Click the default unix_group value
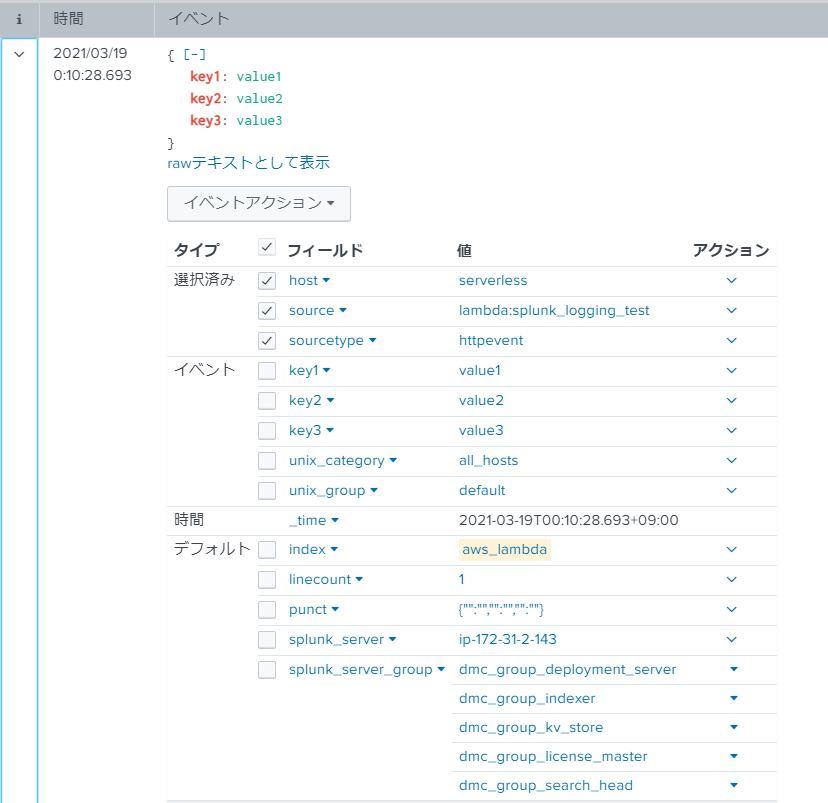 point(482,490)
